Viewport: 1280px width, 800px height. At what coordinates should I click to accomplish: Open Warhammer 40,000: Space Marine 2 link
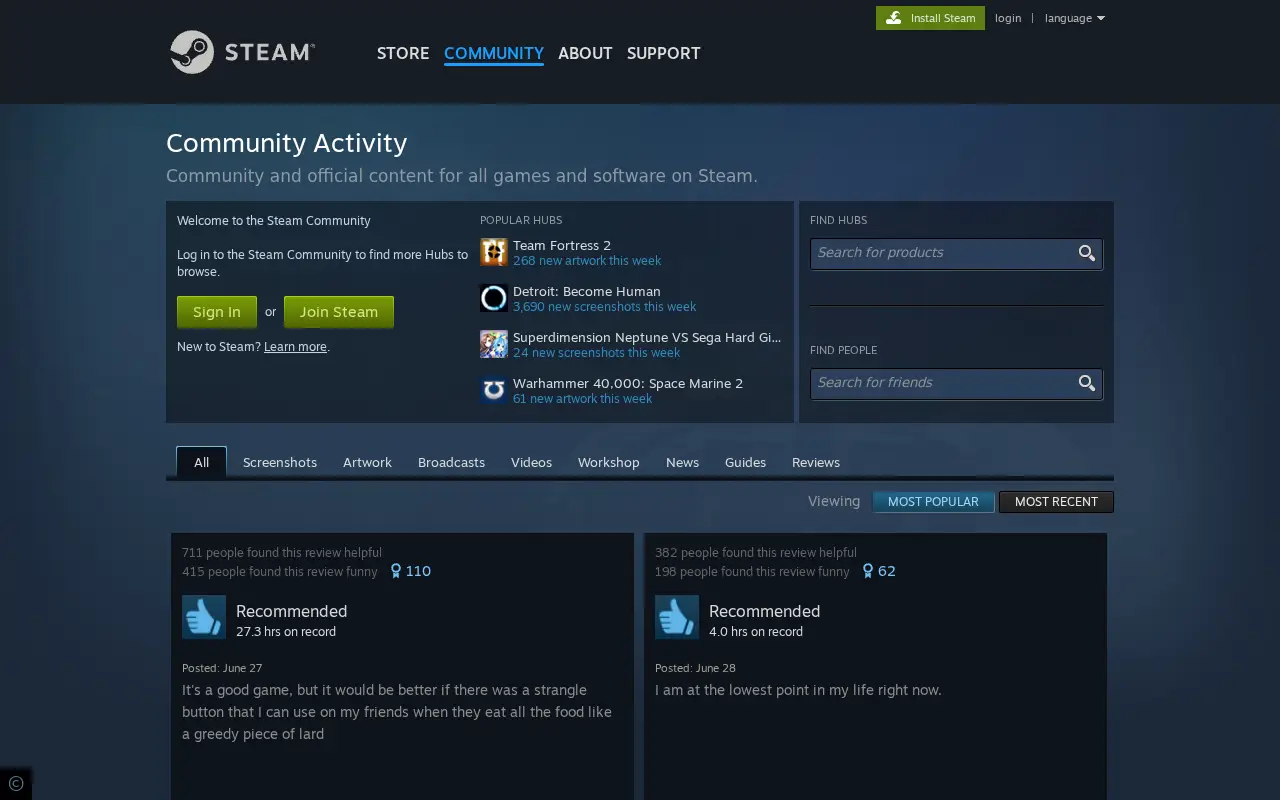click(628, 383)
